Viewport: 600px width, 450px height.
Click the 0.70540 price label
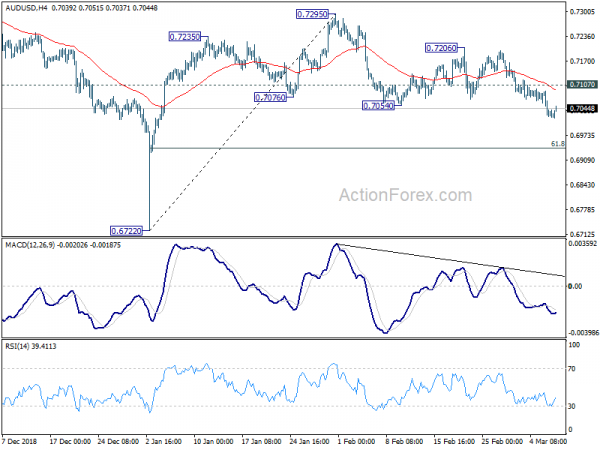click(x=378, y=106)
